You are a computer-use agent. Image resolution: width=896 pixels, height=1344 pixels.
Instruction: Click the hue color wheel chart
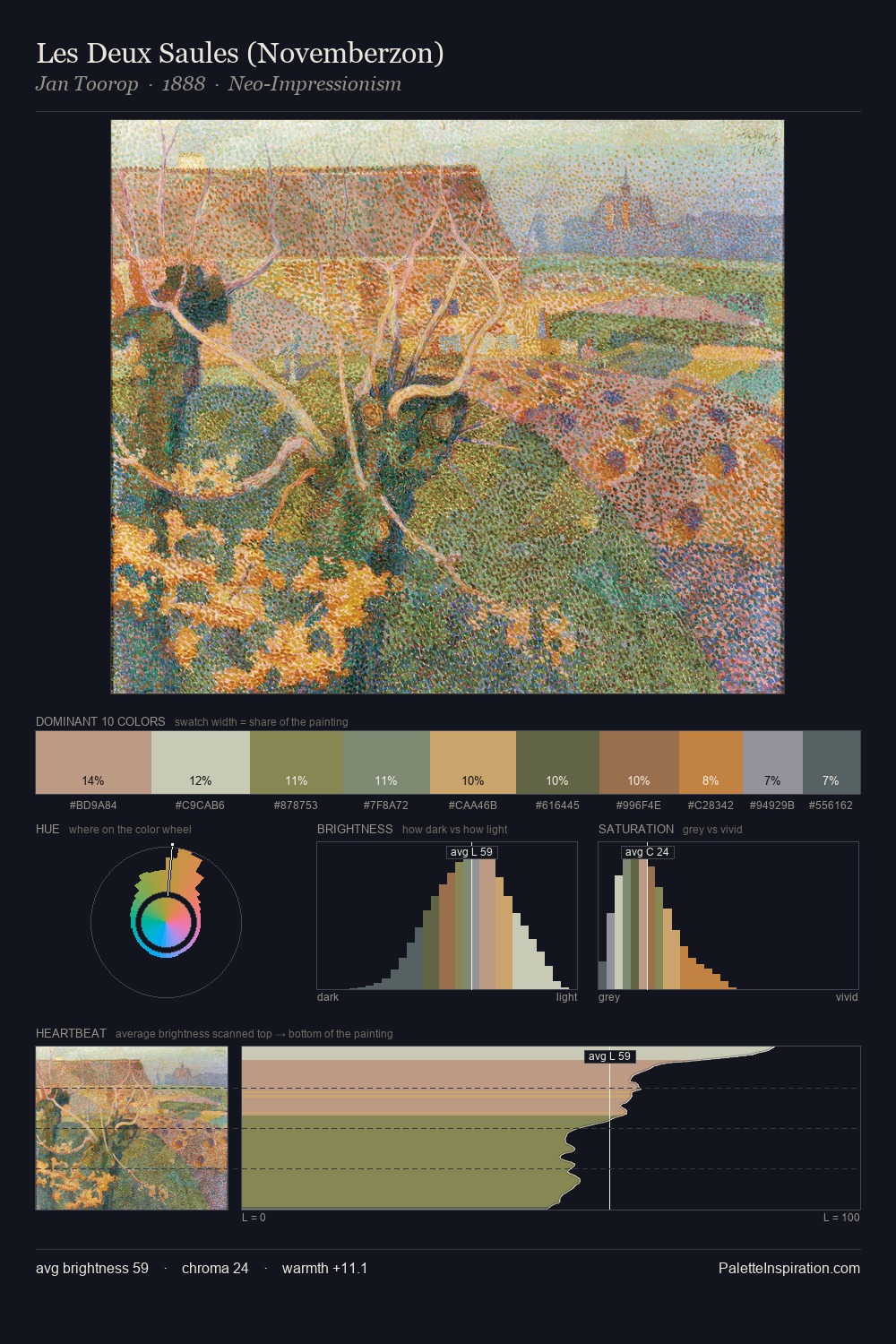click(x=166, y=921)
